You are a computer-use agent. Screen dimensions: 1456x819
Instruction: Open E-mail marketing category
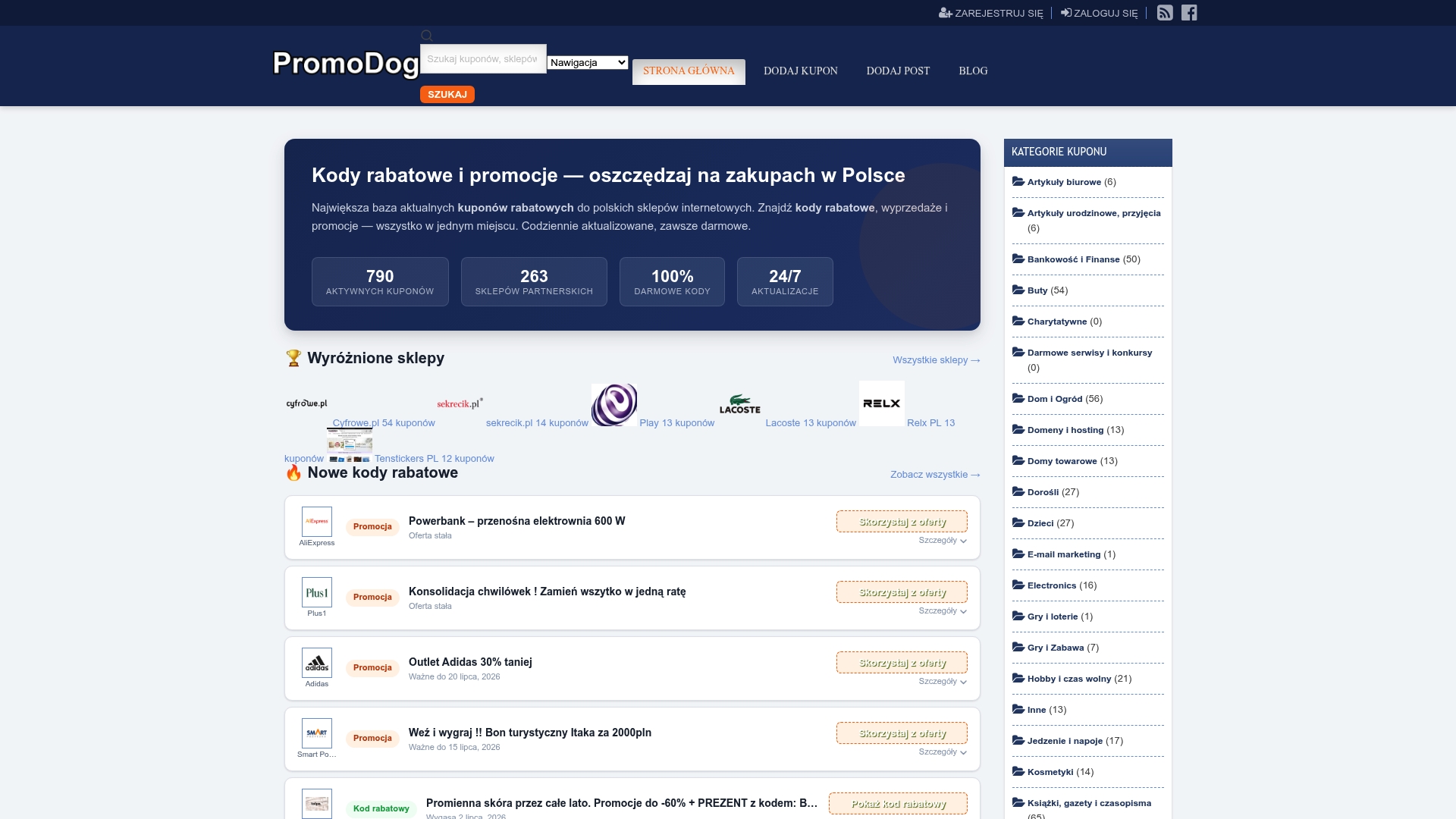coord(1063,554)
